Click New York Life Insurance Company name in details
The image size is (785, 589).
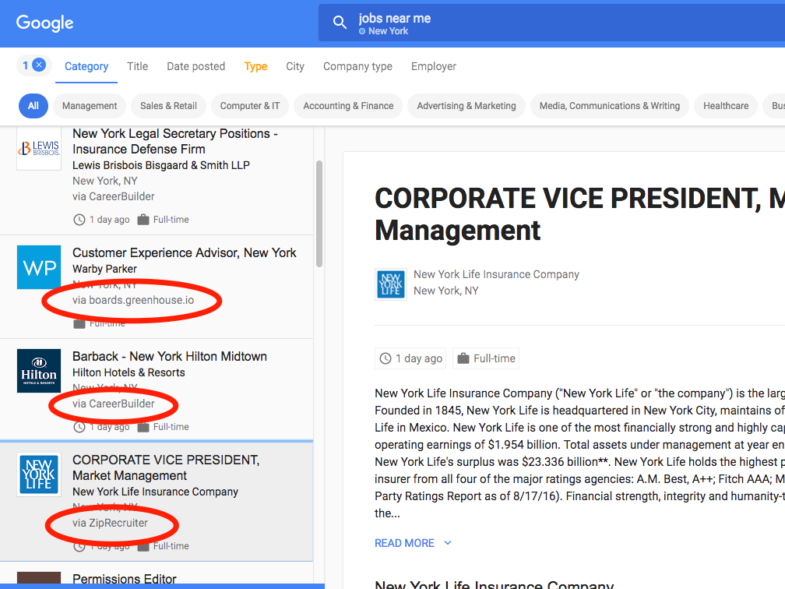click(496, 274)
